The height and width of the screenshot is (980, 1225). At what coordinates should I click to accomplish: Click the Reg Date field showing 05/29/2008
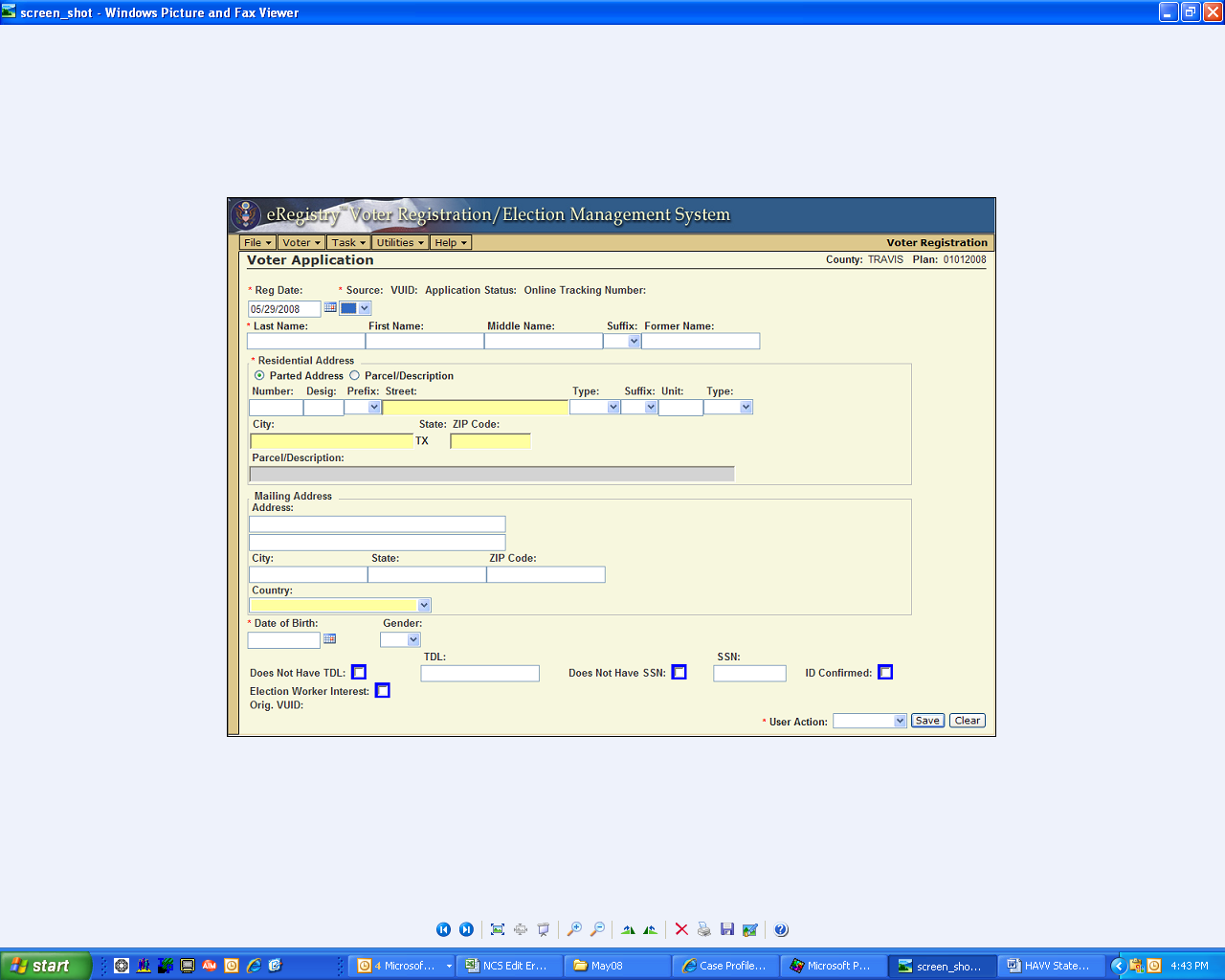(x=284, y=309)
